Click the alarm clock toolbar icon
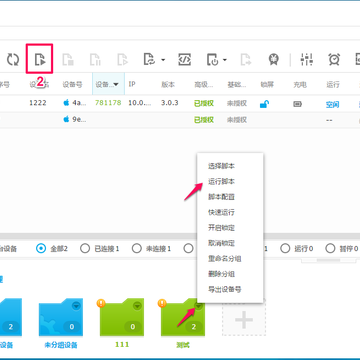This screenshot has height=360, width=360. (334, 60)
